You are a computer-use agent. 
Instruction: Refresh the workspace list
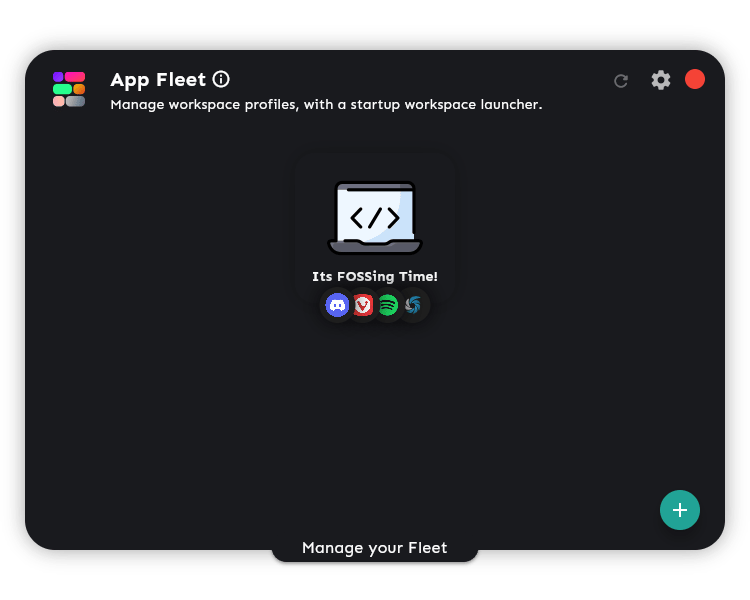pyautogui.click(x=621, y=81)
